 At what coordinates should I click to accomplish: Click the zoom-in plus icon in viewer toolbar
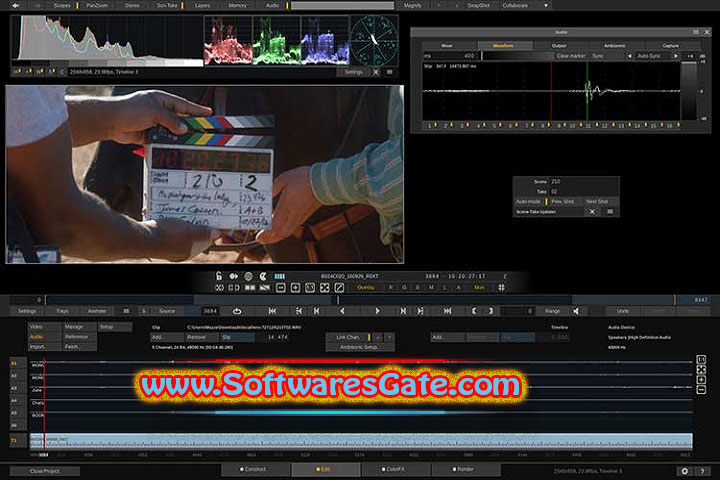coord(295,288)
